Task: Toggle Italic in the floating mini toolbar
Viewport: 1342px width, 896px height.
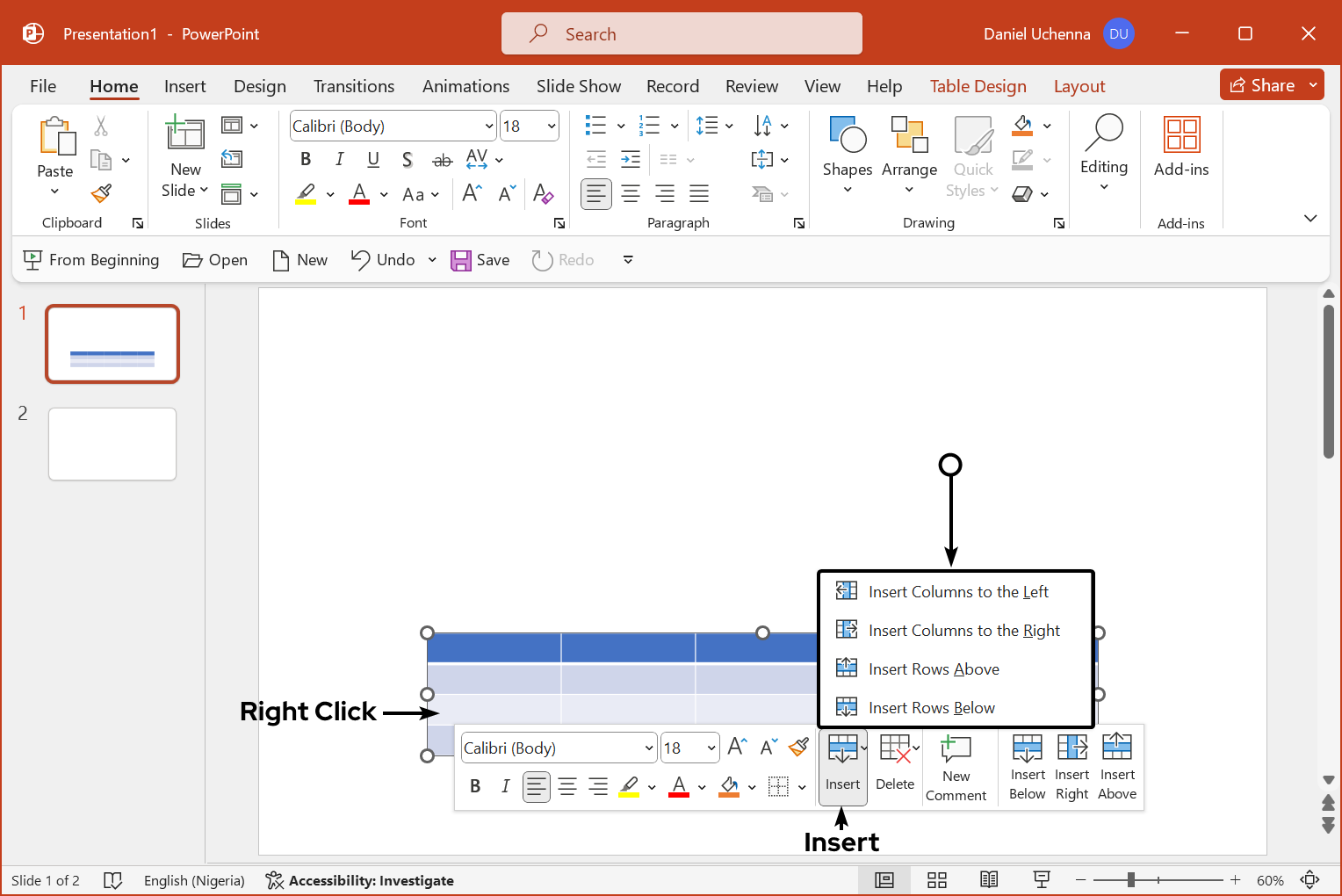Action: pos(505,786)
